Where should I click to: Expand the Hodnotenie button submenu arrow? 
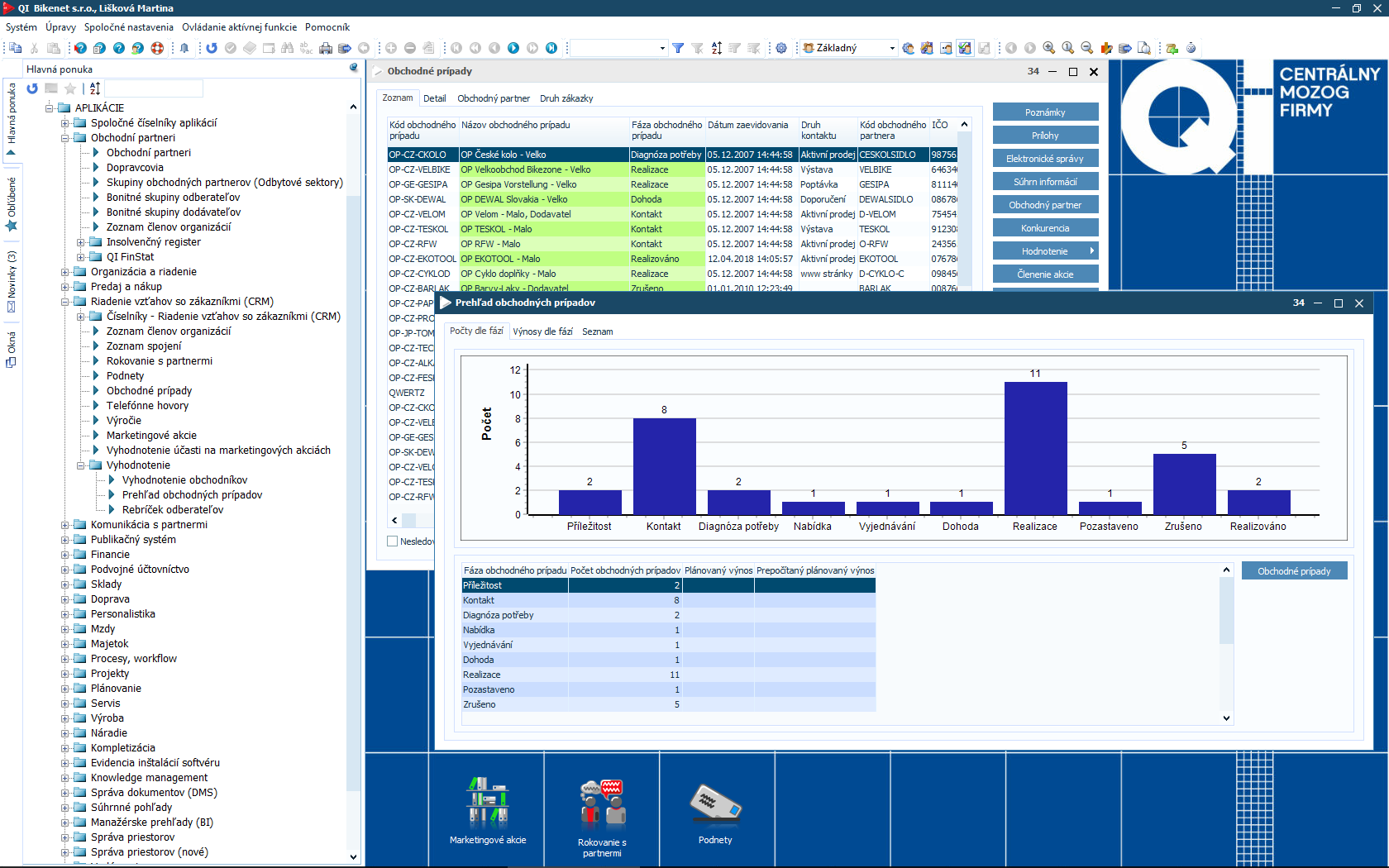(1091, 251)
